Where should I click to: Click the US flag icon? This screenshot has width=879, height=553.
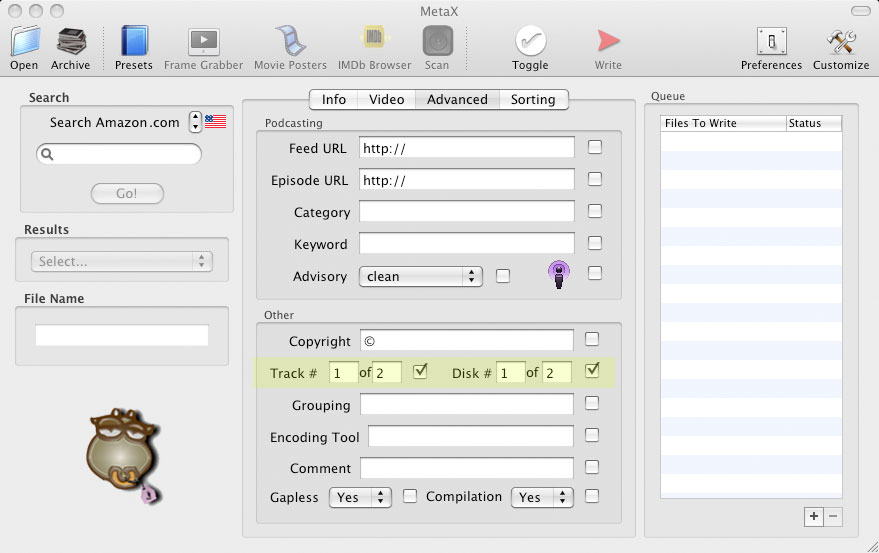(x=215, y=121)
